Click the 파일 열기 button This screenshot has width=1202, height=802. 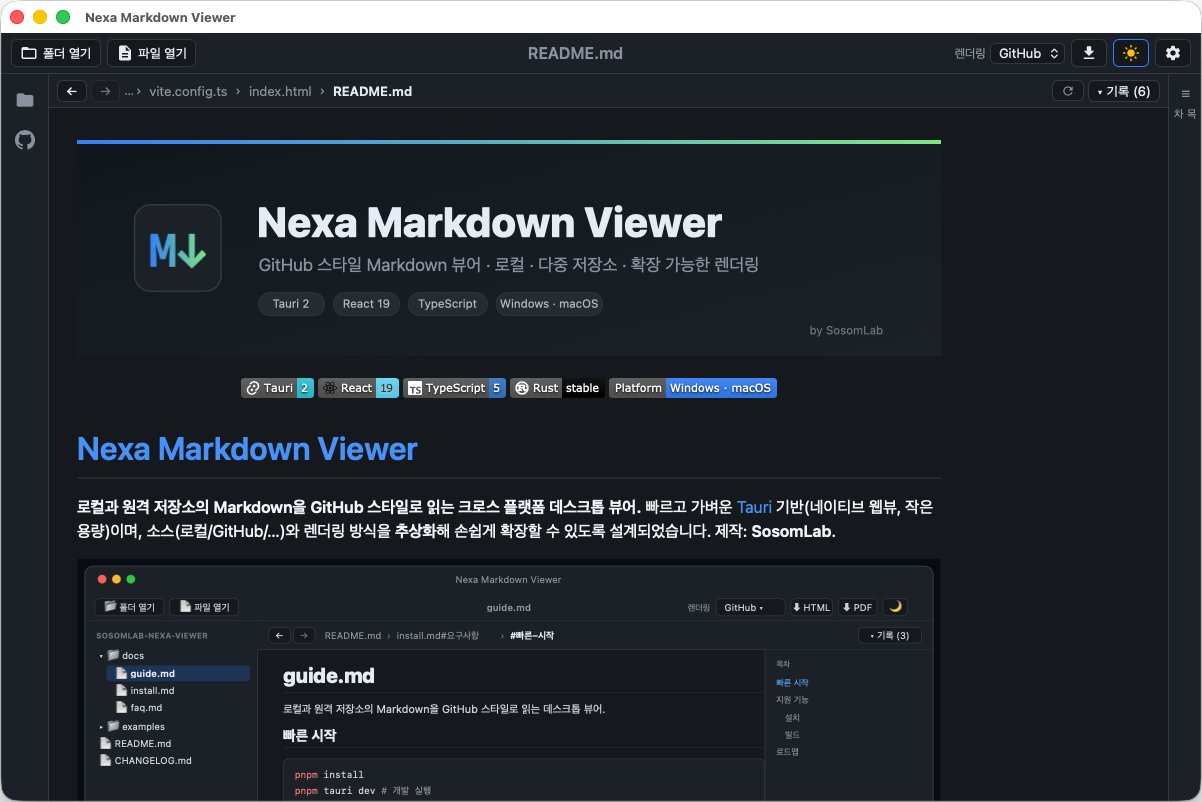pos(151,53)
